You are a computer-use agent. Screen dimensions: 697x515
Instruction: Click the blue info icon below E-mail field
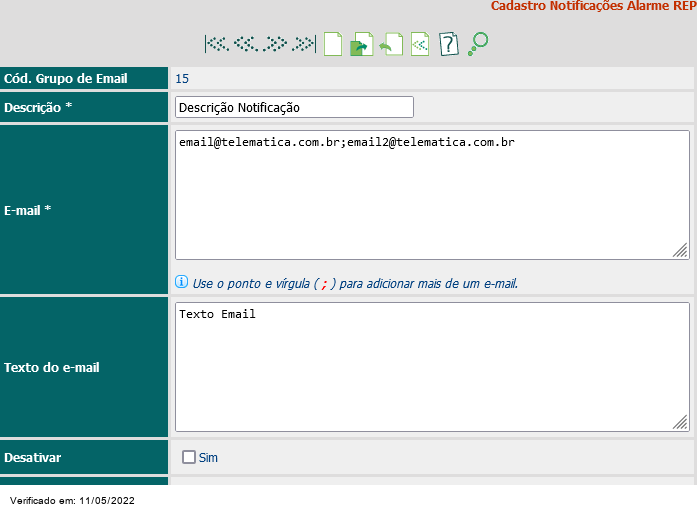point(181,282)
